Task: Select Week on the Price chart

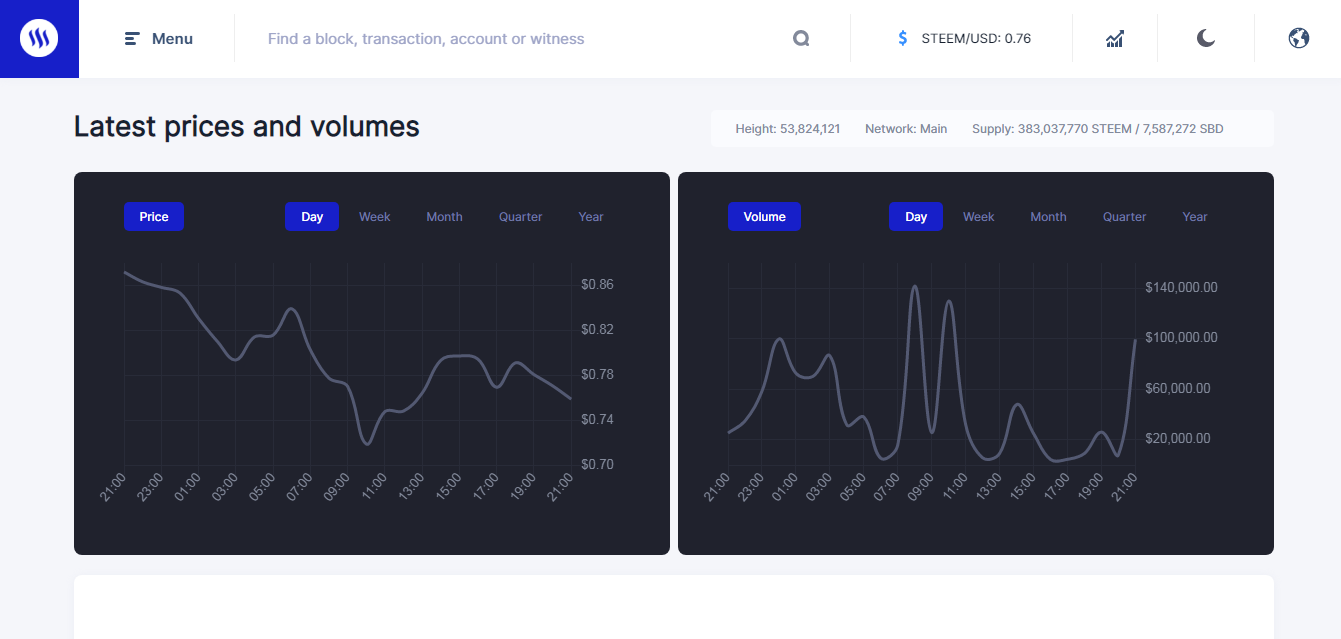Action: pyautogui.click(x=375, y=217)
